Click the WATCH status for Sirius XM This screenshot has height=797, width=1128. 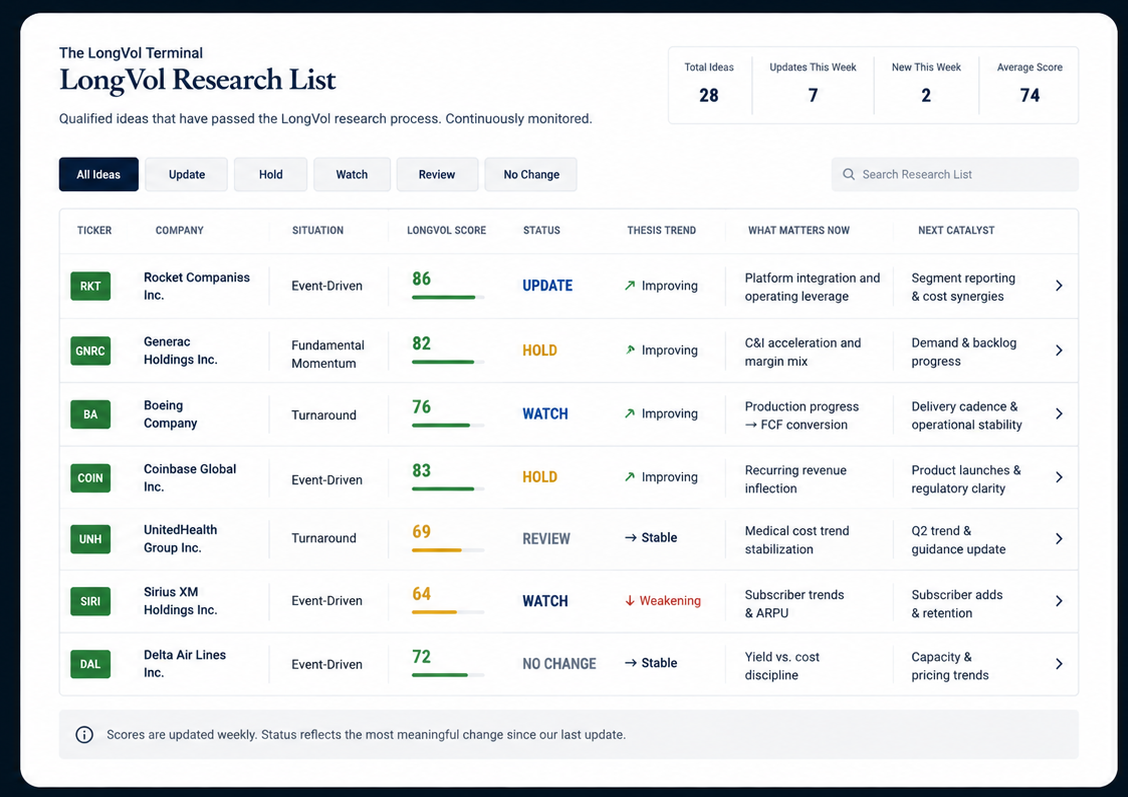point(545,601)
